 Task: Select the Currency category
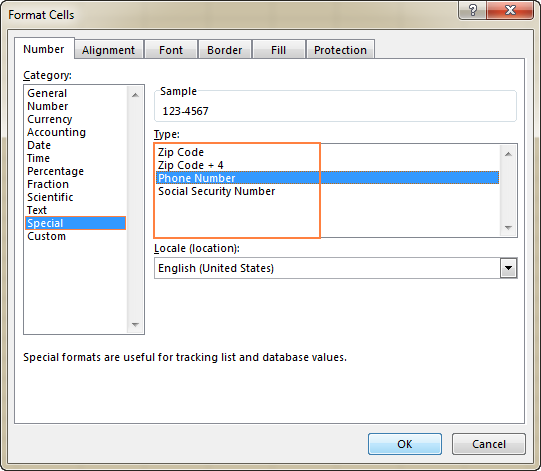coord(50,119)
